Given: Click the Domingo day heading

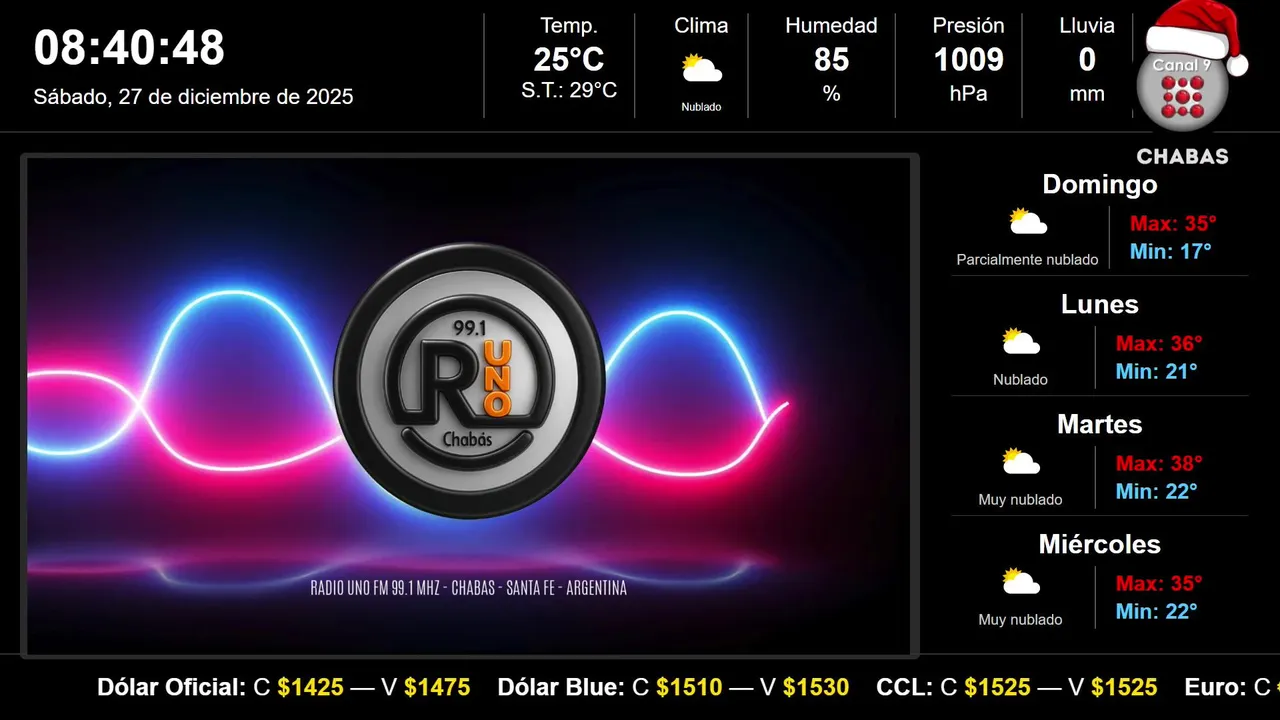Looking at the screenshot, I should tap(1100, 184).
